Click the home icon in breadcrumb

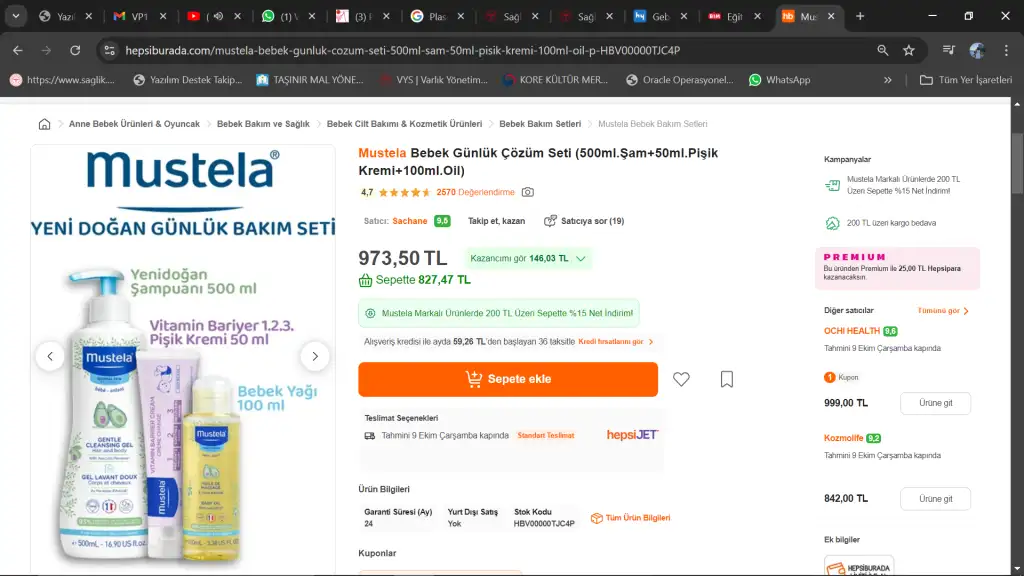[44, 124]
